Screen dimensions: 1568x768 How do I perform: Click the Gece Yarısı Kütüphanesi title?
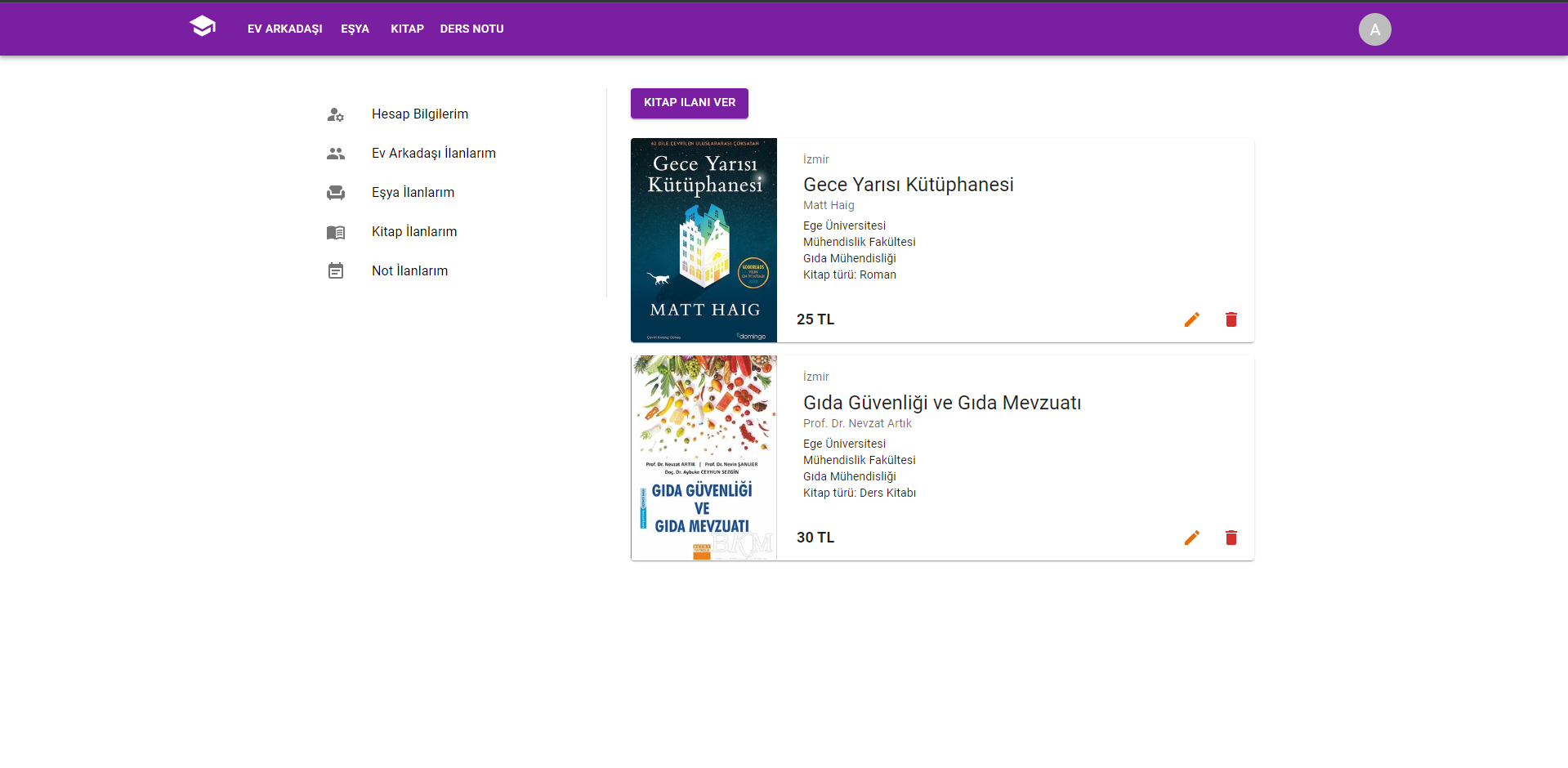tap(909, 185)
